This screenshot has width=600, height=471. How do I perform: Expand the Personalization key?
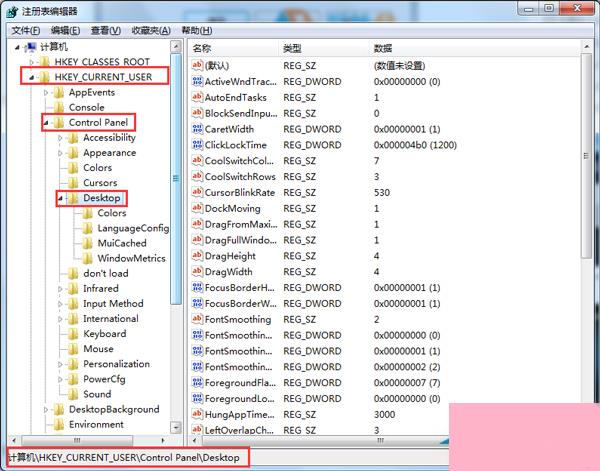pos(60,364)
